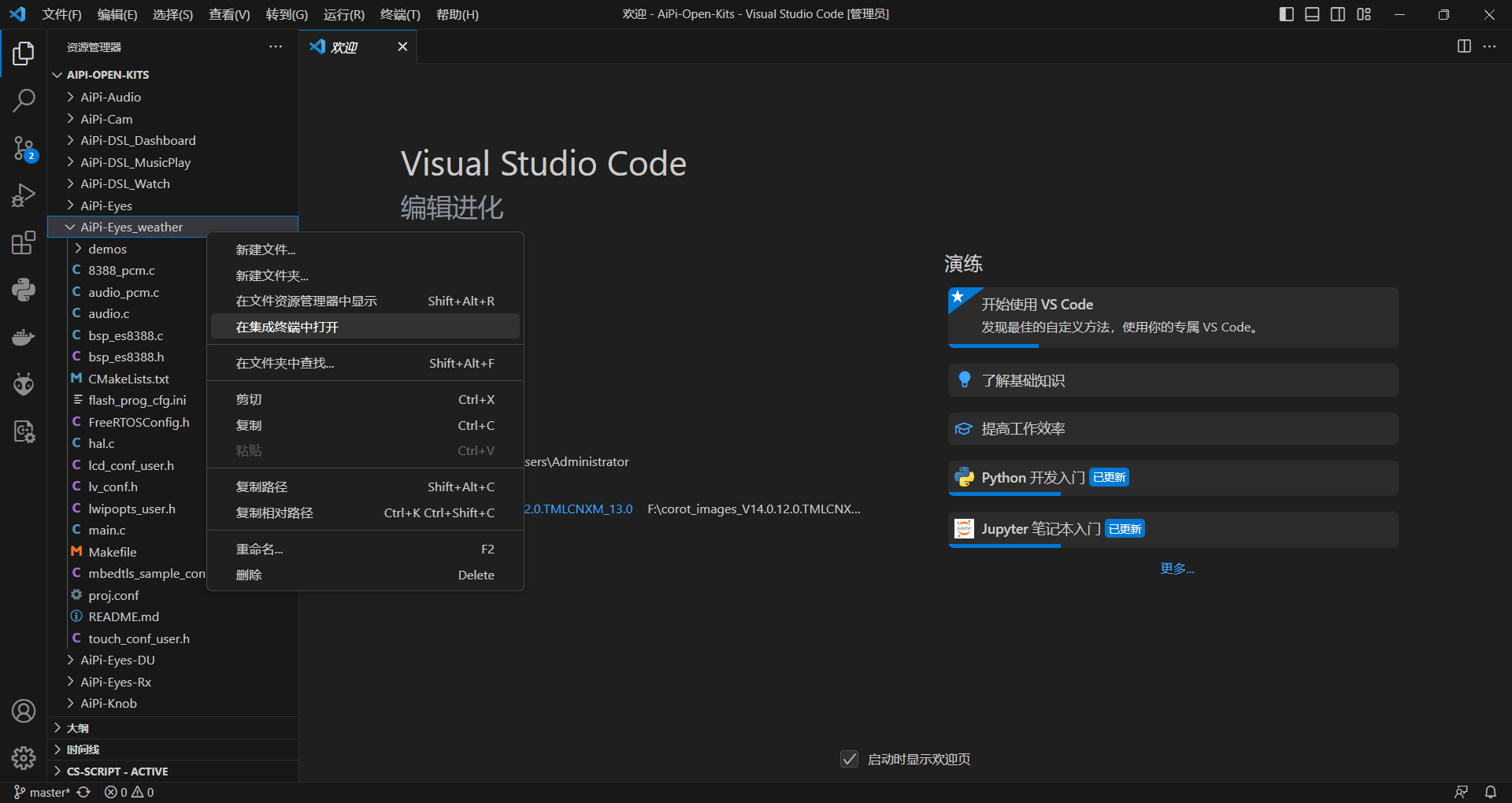Toggle the primary side bar layout icon
1512x803 pixels.
1287,14
